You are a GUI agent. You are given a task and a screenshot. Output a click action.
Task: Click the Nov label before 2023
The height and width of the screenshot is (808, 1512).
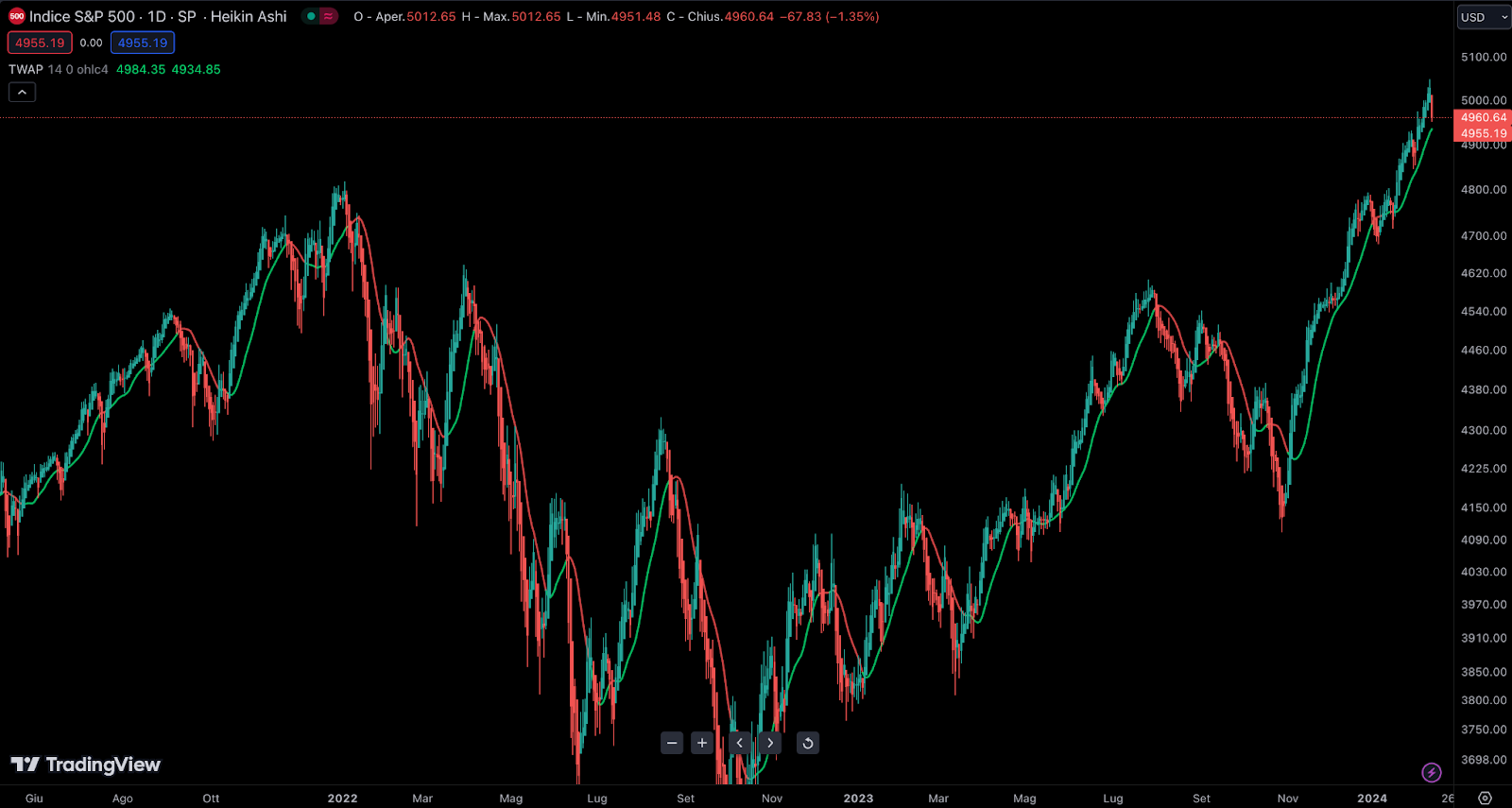(772, 799)
